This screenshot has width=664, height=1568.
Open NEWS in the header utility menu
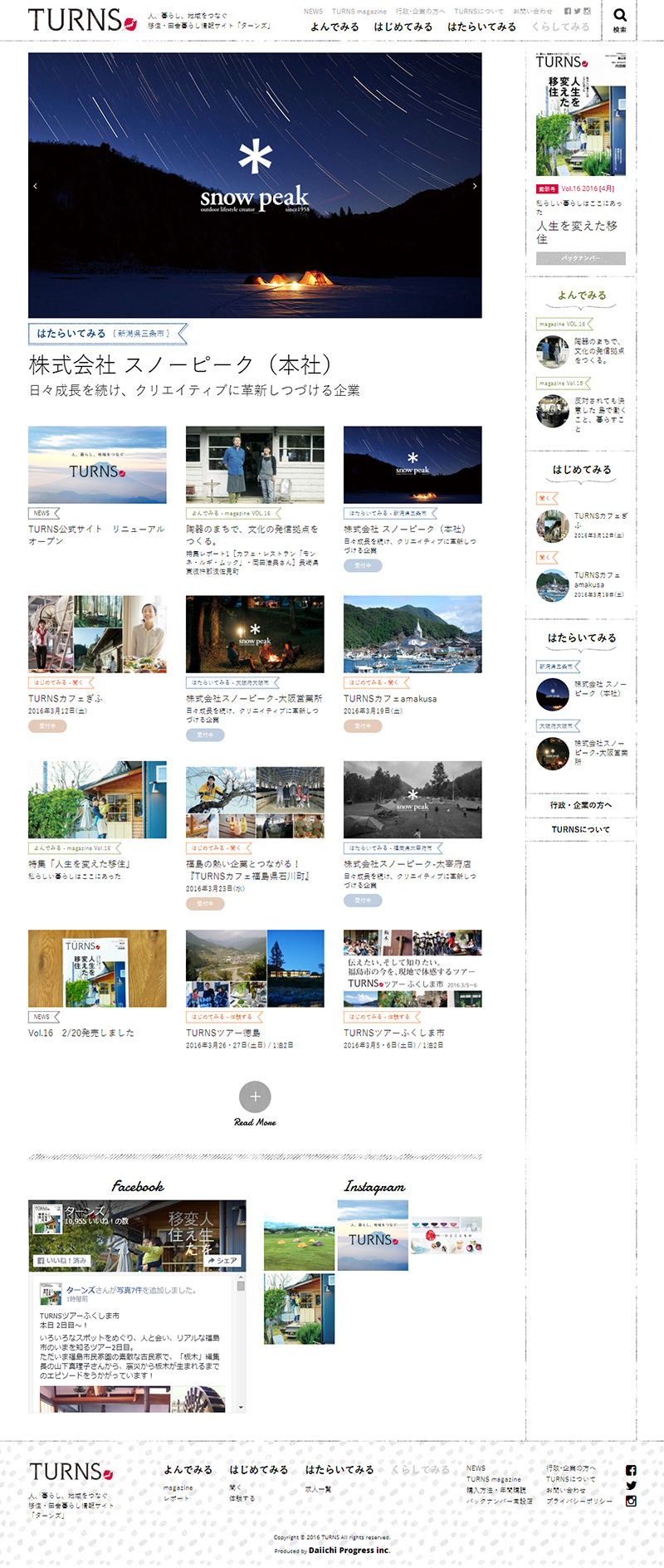pos(313,12)
